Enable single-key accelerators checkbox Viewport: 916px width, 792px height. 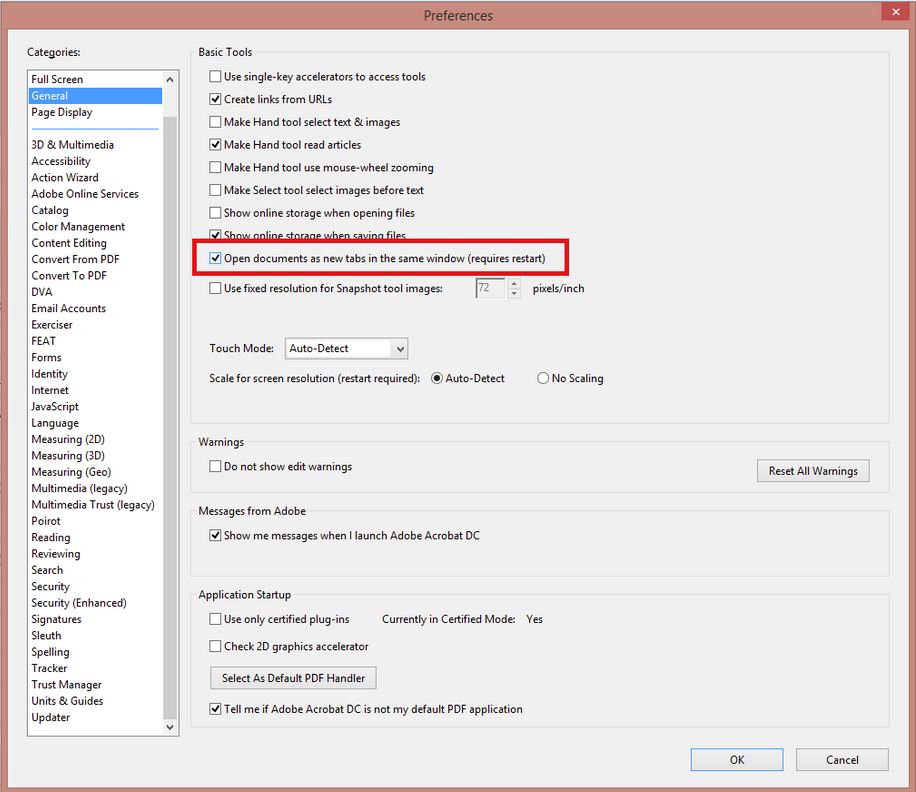pos(215,77)
